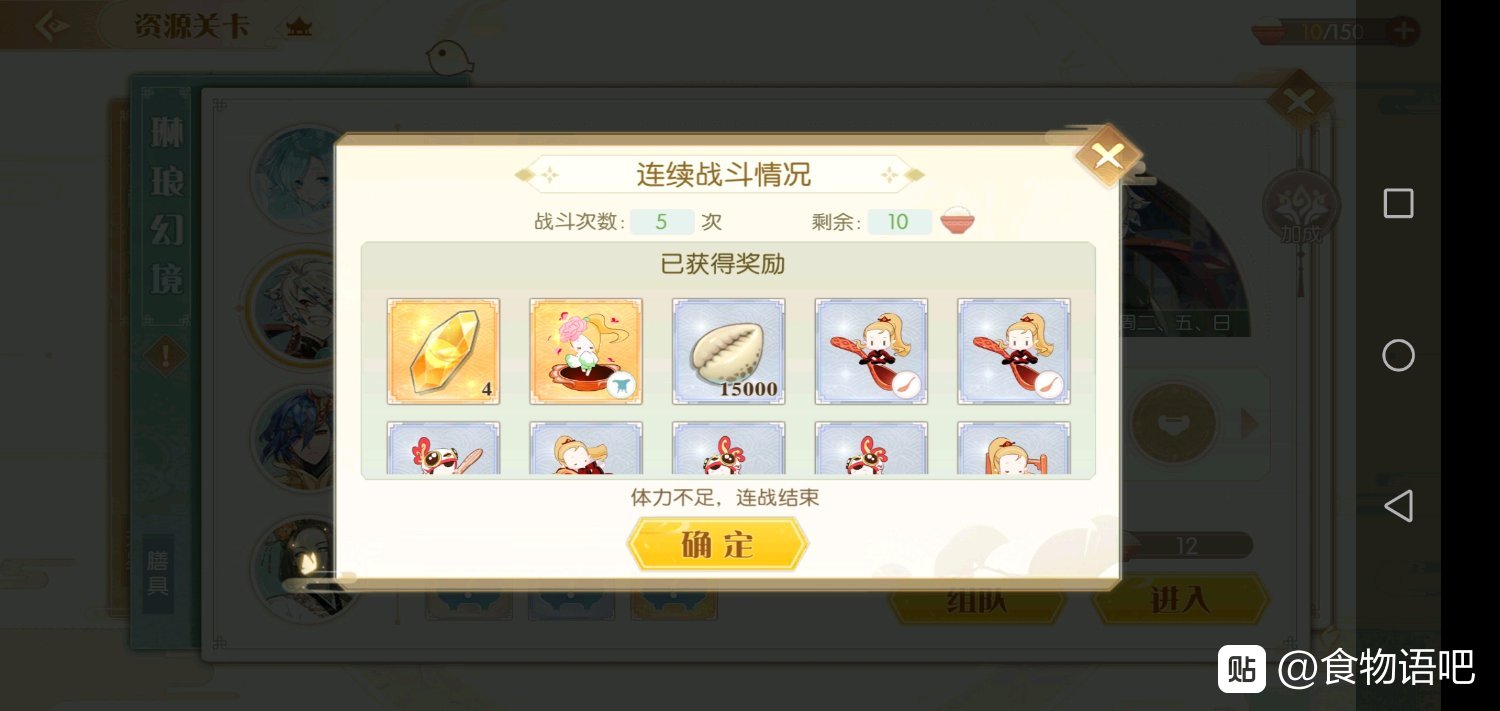Tap the back arrow at top left
Viewport: 1500px width, 711px height.
coord(52,26)
